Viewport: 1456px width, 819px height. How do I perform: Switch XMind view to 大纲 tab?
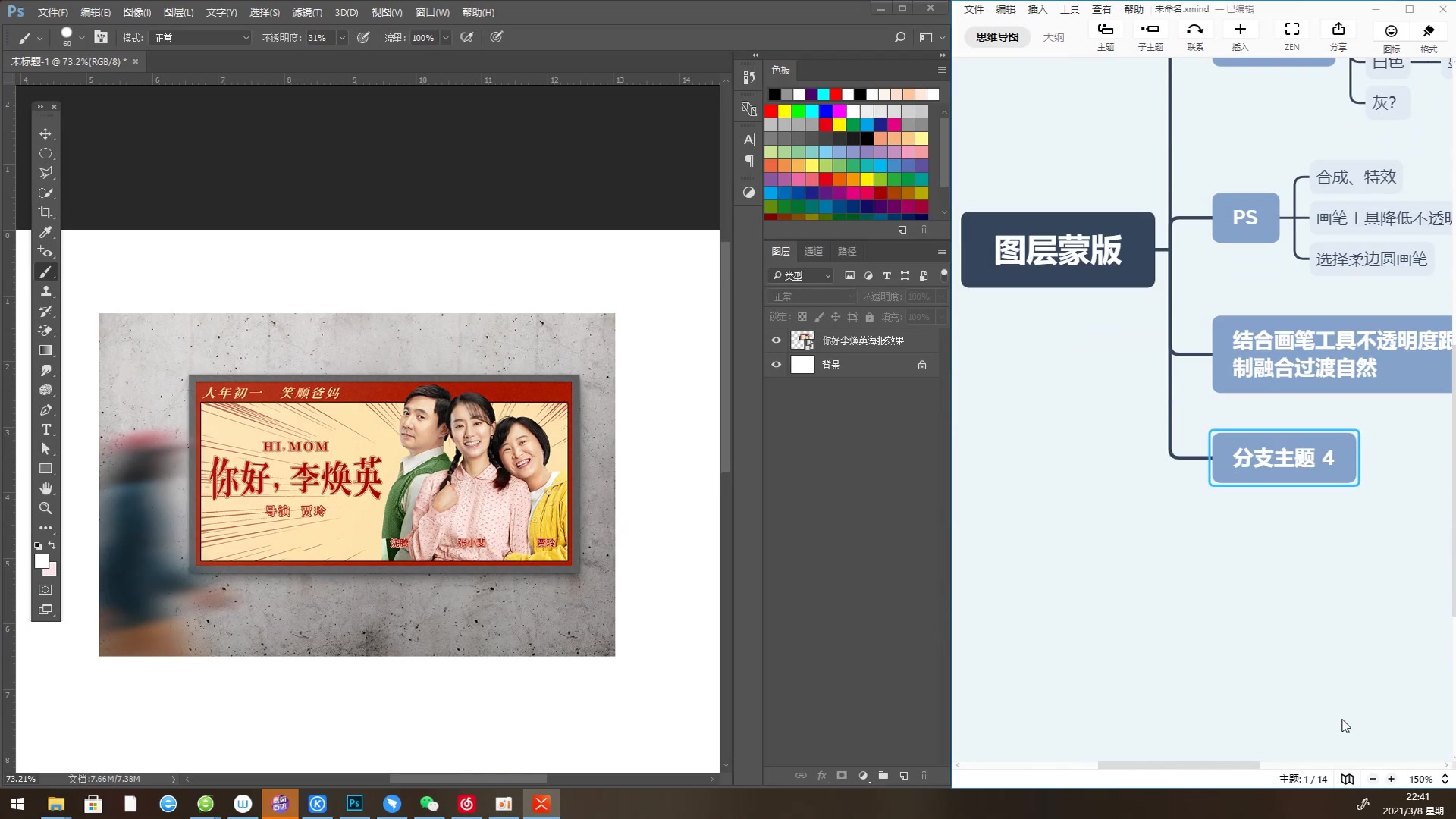pos(1053,37)
